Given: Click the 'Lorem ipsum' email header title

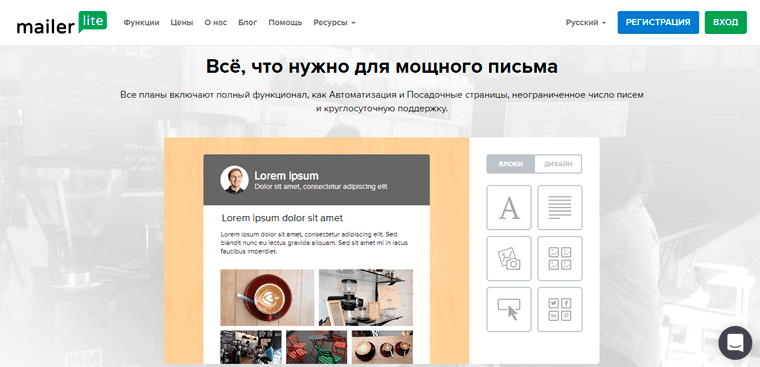Looking at the screenshot, I should pyautogui.click(x=286, y=176).
